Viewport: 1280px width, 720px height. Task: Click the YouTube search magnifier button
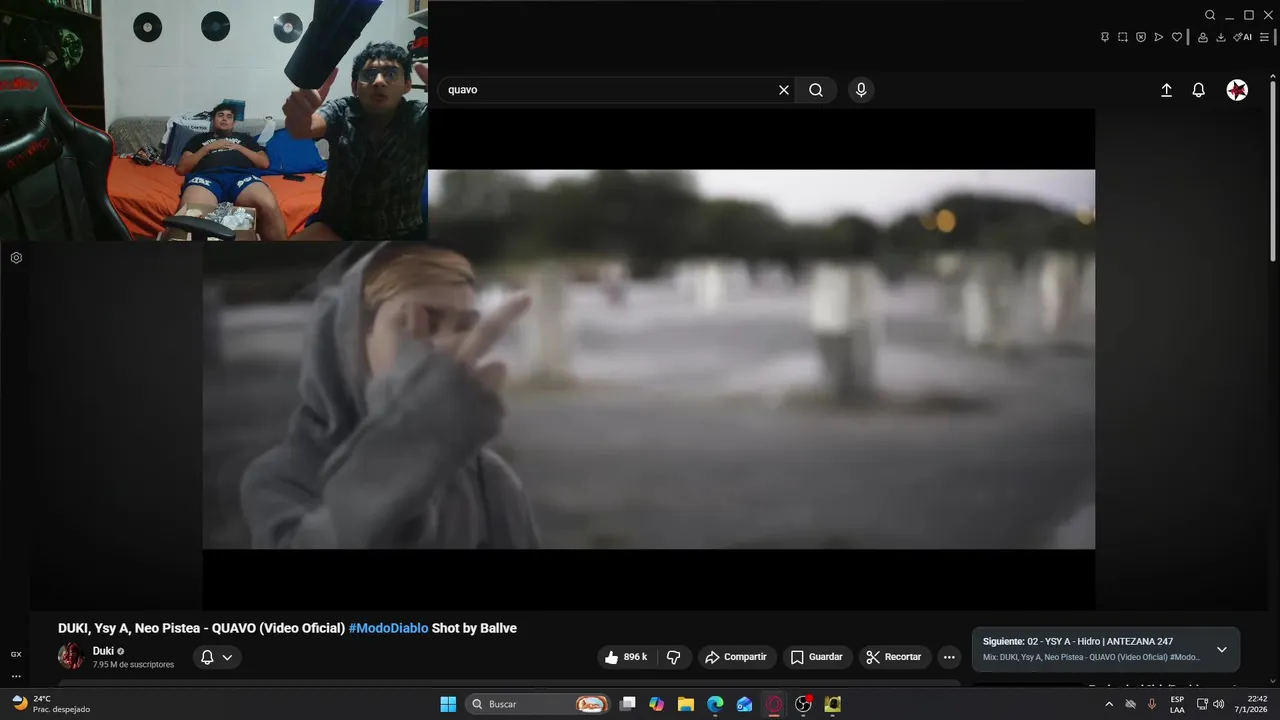pos(816,90)
